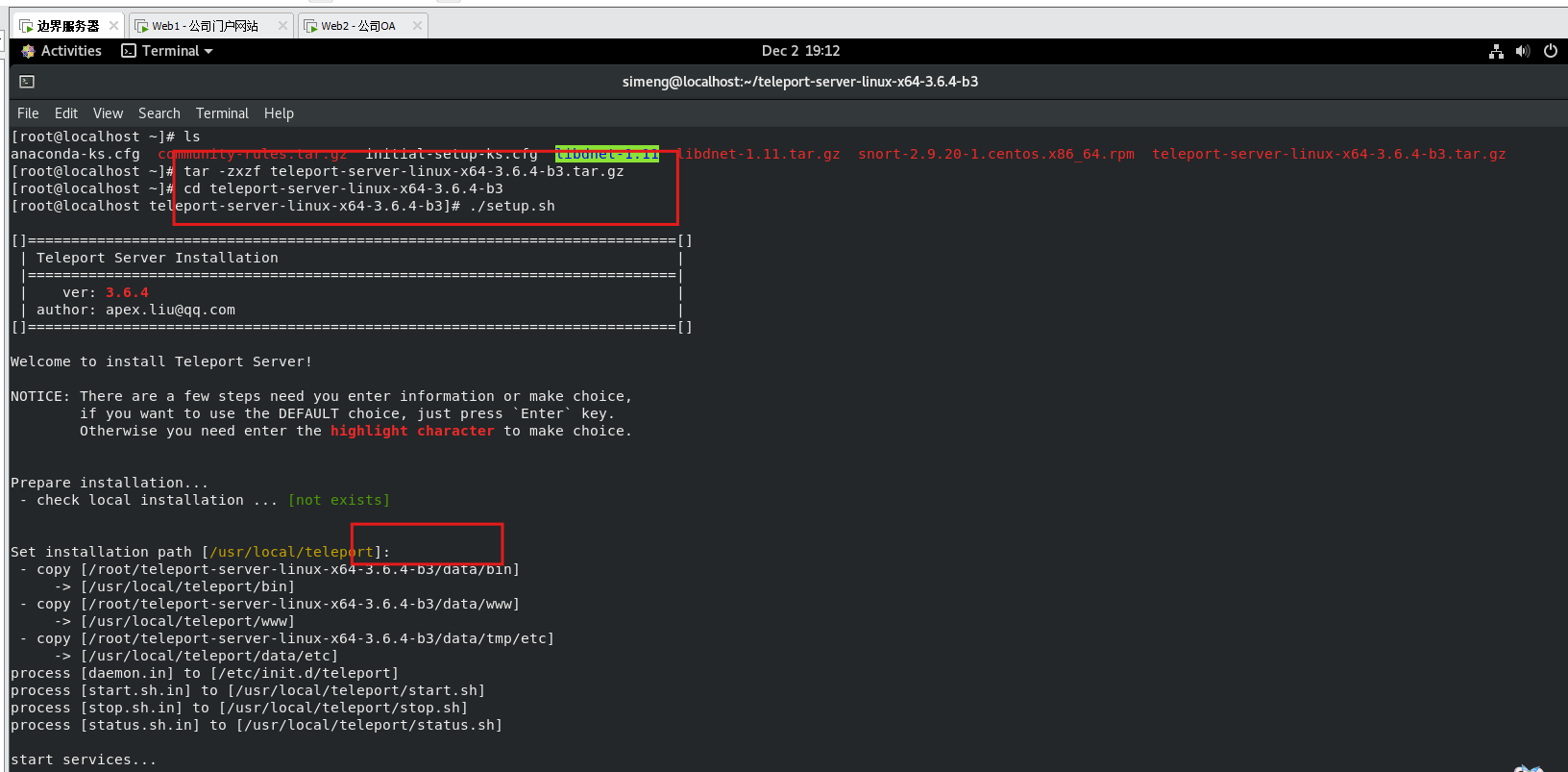Click the Prepare installation... line
The height and width of the screenshot is (772, 1568).
pos(110,483)
